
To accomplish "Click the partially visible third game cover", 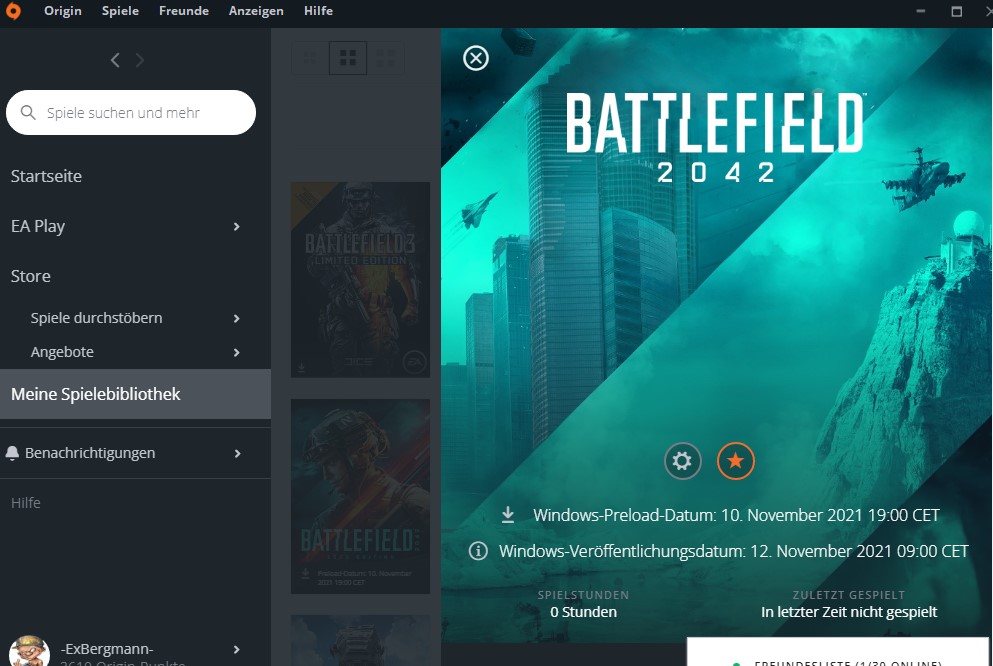I will tap(360, 640).
